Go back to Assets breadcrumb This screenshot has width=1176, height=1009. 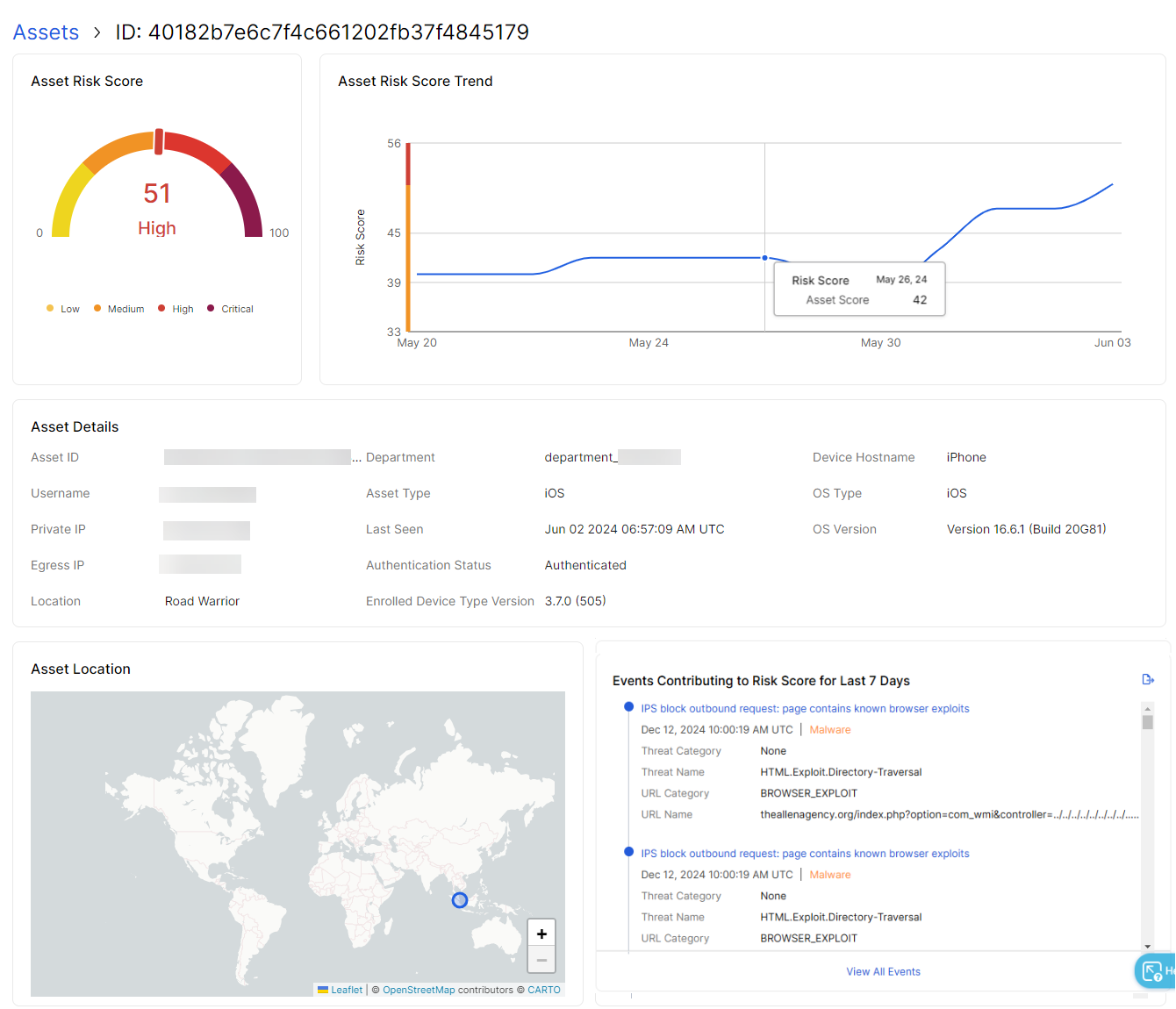[x=46, y=32]
